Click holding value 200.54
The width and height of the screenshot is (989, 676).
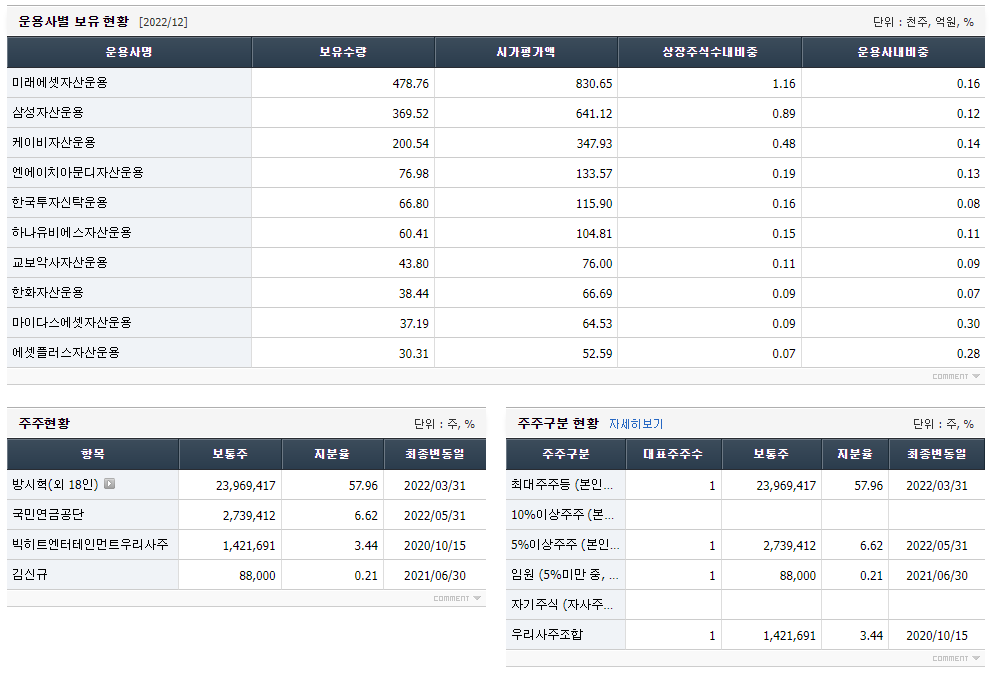pyautogui.click(x=411, y=143)
